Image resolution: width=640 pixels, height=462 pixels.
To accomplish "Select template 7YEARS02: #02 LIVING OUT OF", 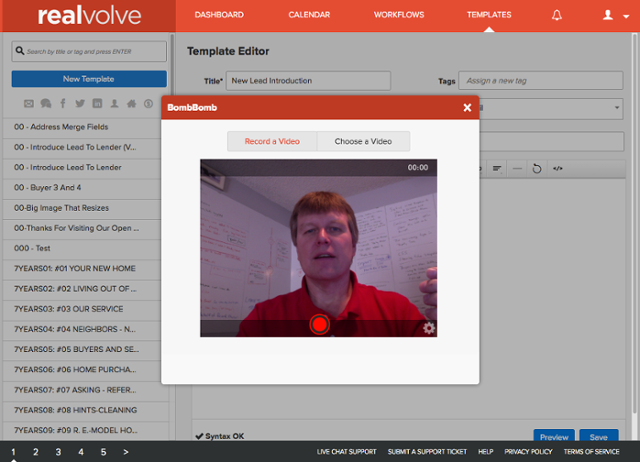I will point(86,289).
